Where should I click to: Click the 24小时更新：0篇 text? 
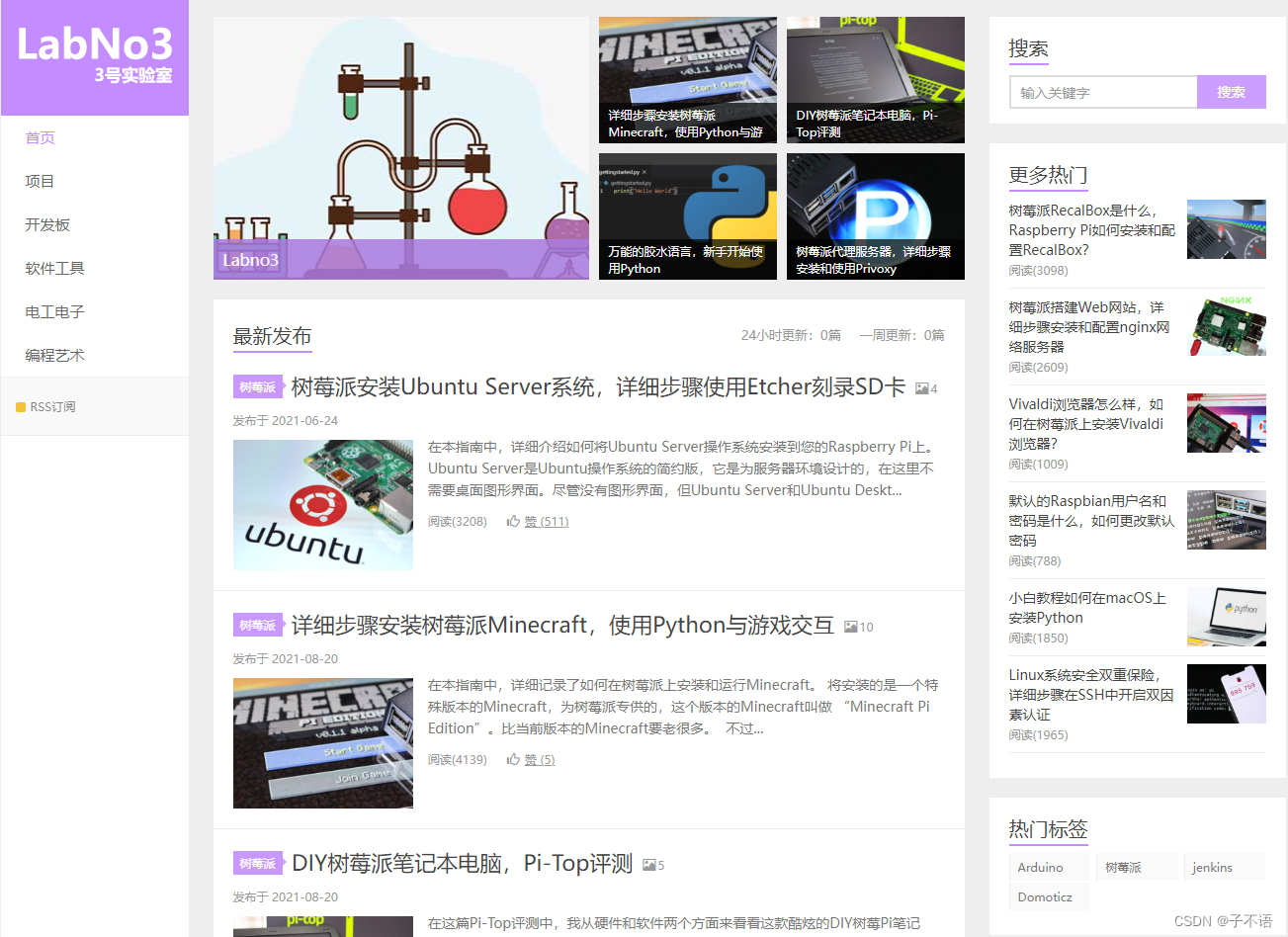(x=791, y=335)
